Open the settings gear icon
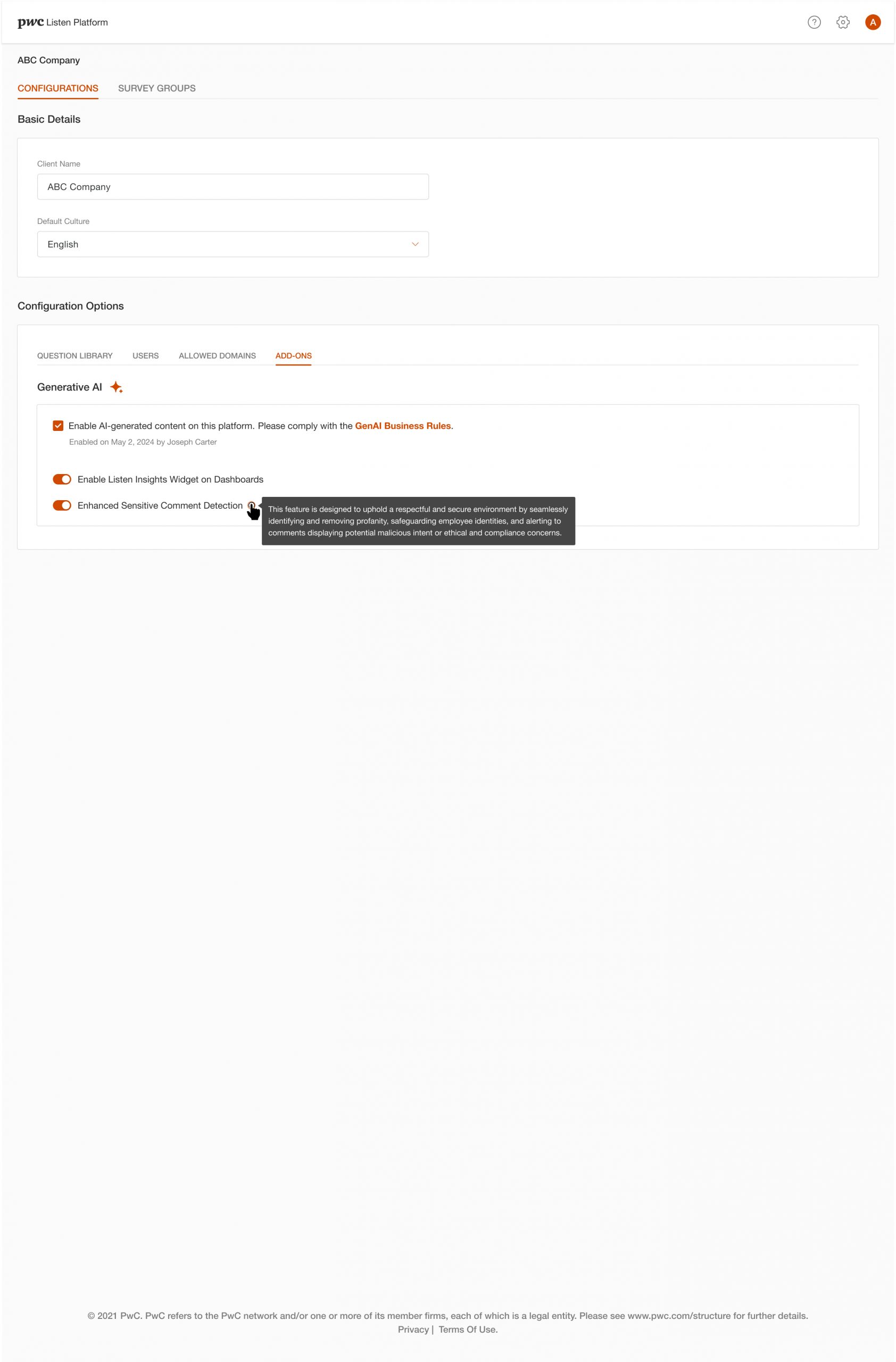The image size is (896, 1362). (842, 22)
